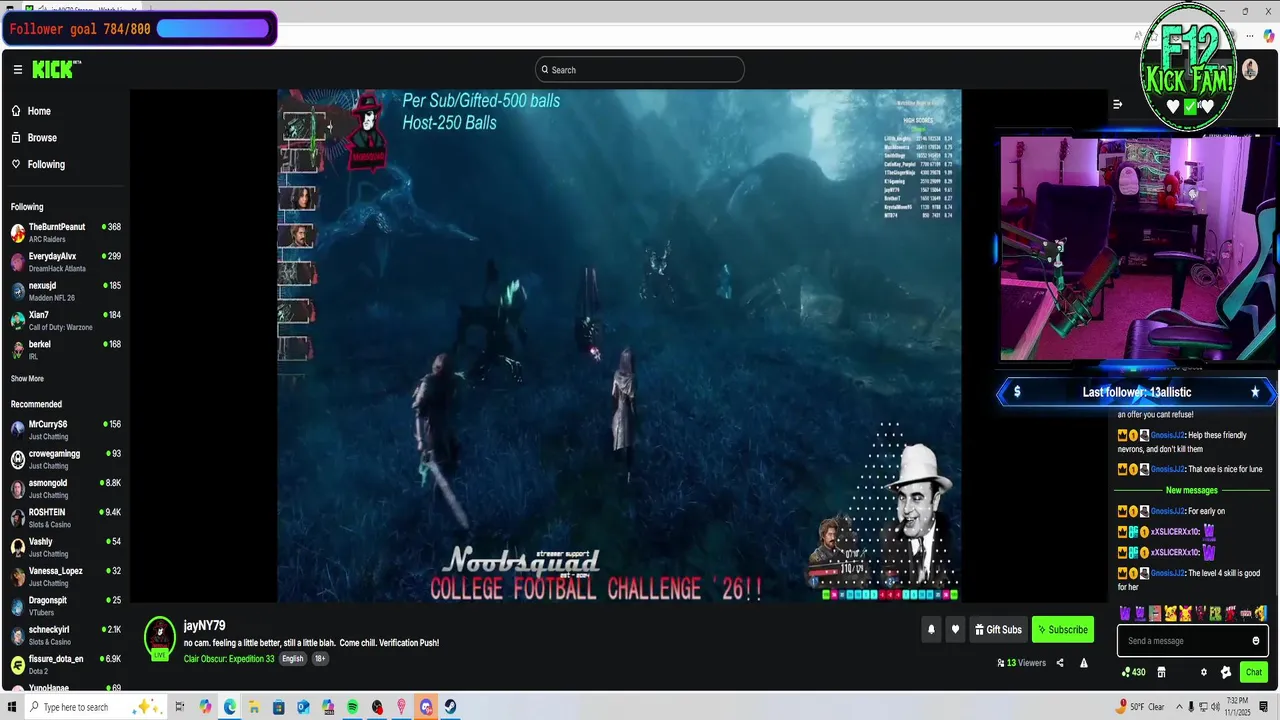Open Vanessa_Lopez recommended channel
The width and height of the screenshot is (1280, 720).
pos(66,576)
